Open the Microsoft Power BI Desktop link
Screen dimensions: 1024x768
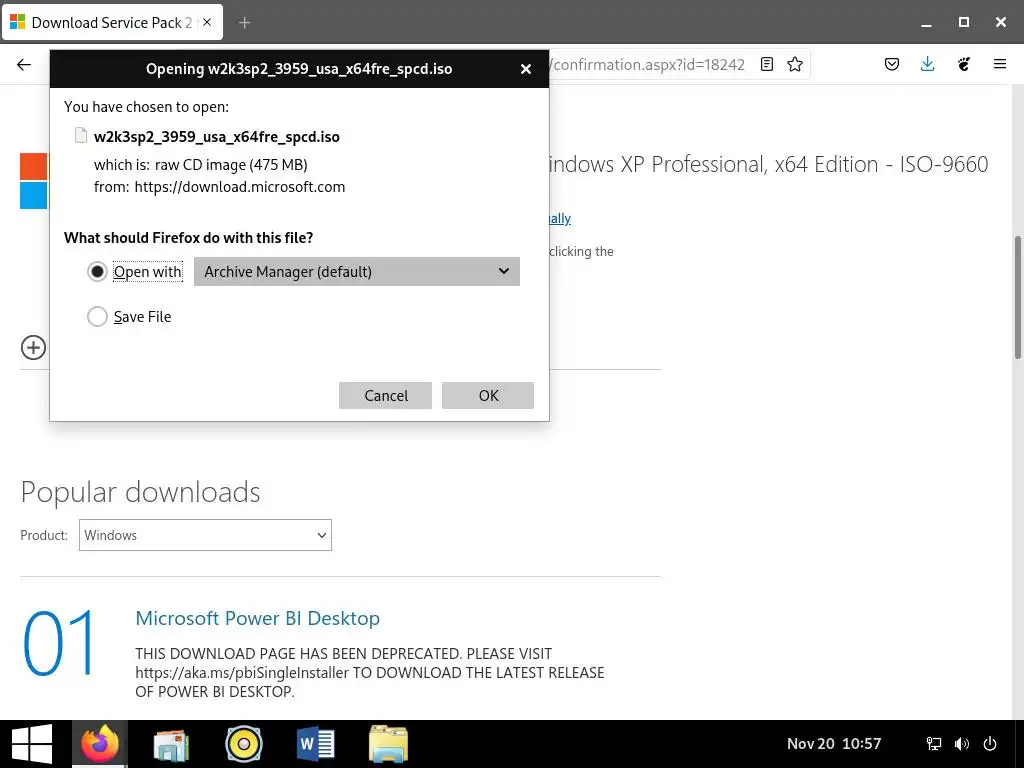click(257, 618)
